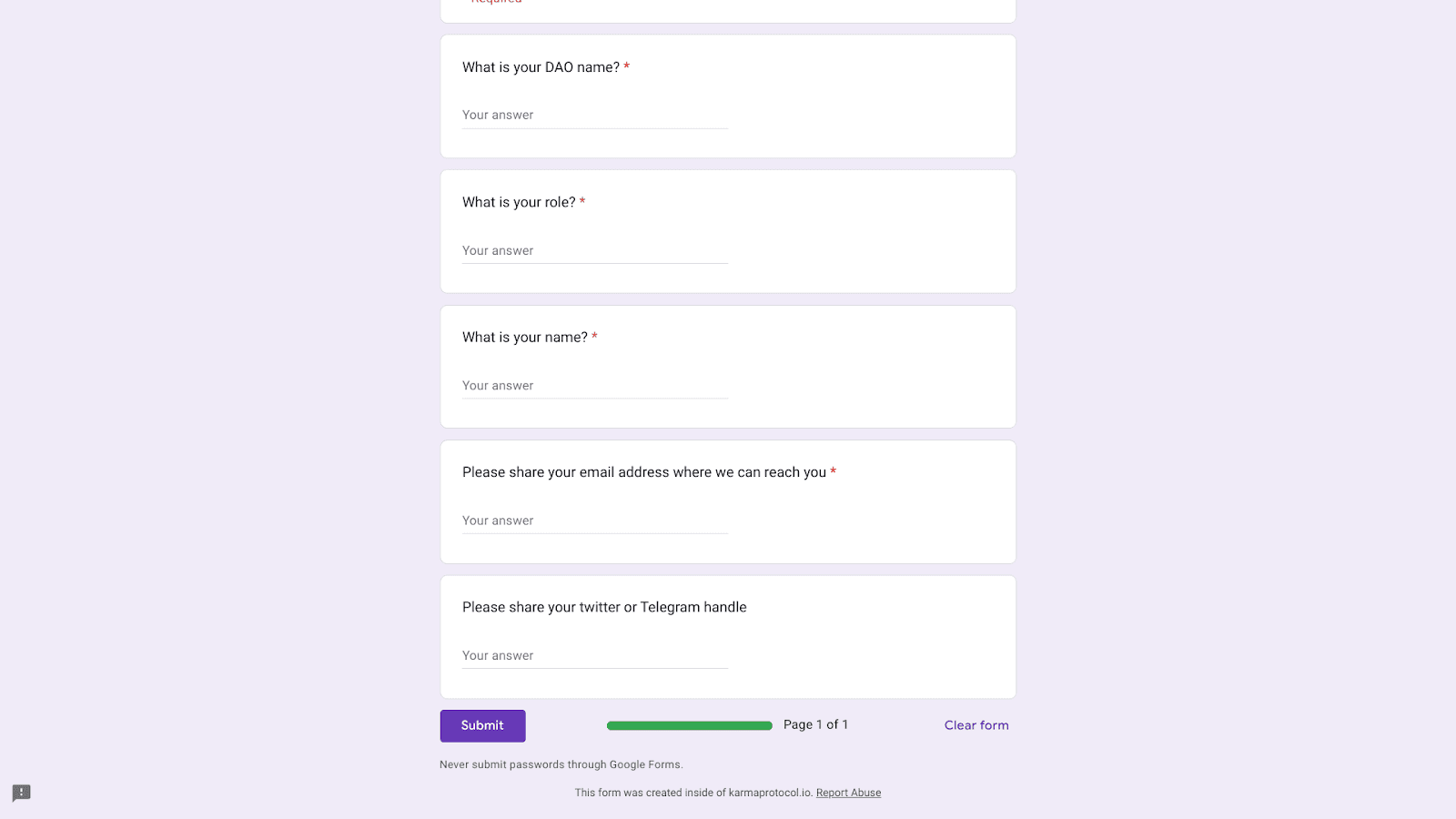Click the green form progress bar
Image resolution: width=1456 pixels, height=819 pixels.
click(x=689, y=725)
